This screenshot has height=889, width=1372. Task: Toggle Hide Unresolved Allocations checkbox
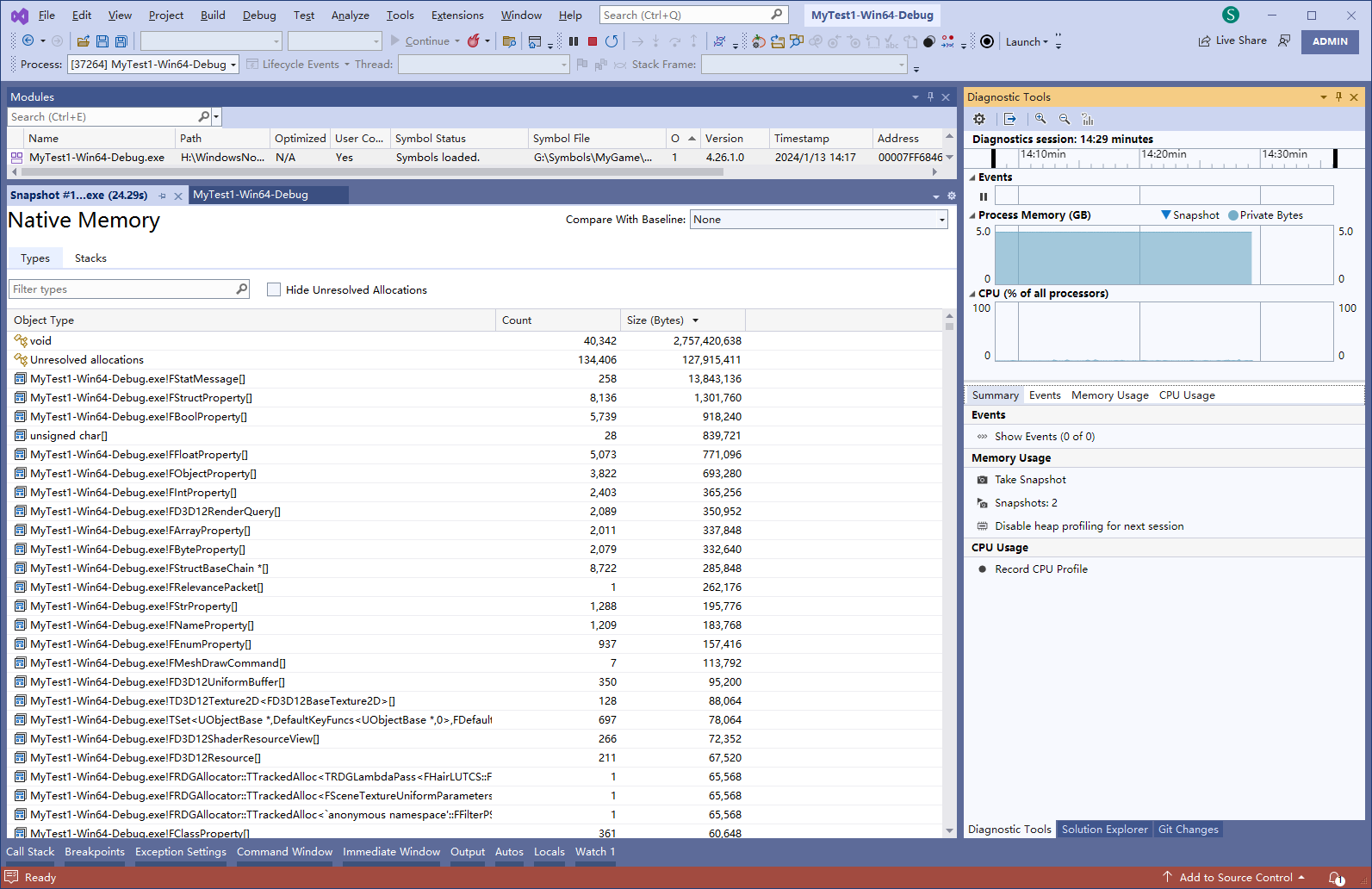[274, 289]
